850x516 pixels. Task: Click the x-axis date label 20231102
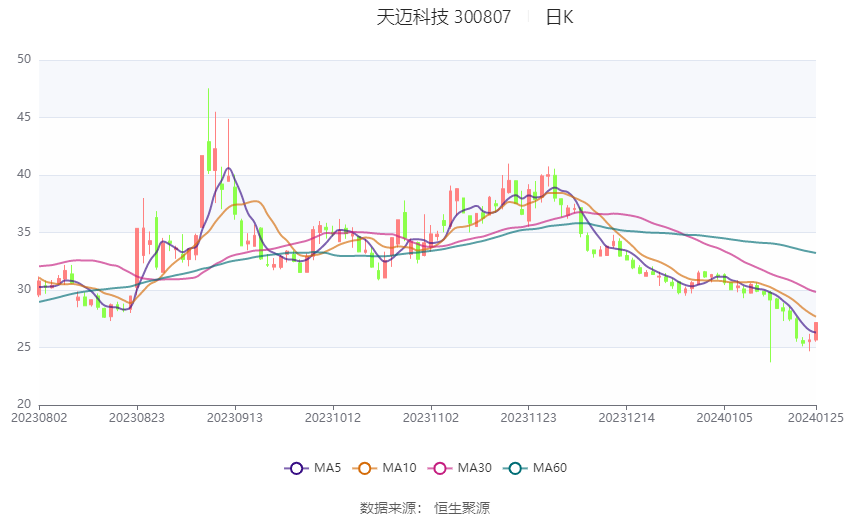point(431,418)
